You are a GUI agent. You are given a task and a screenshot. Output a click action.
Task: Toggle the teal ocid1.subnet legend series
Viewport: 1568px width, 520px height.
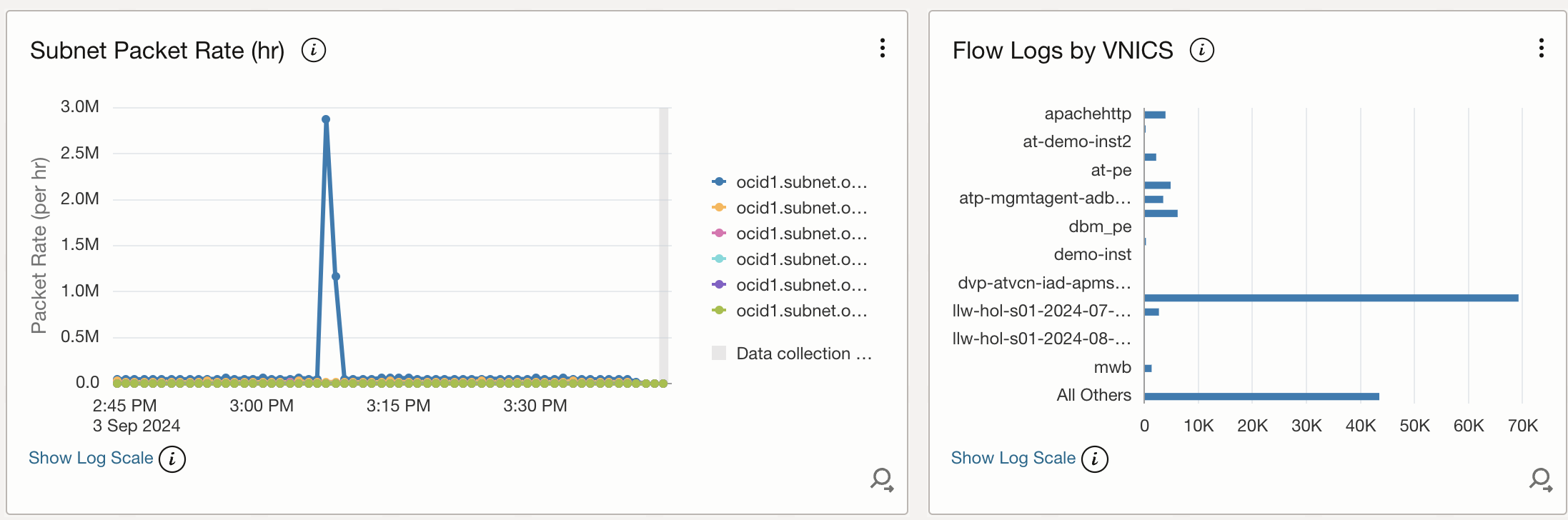tap(801, 259)
